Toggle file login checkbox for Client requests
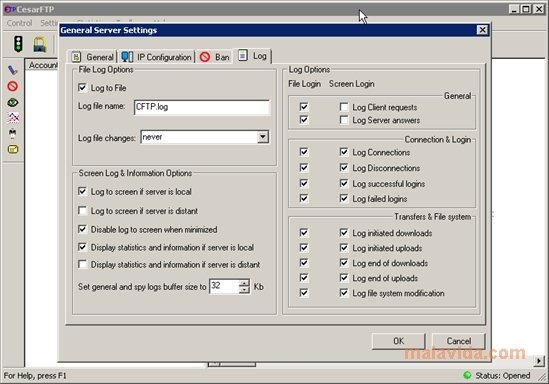Image resolution: width=549 pixels, height=384 pixels. pos(304,106)
